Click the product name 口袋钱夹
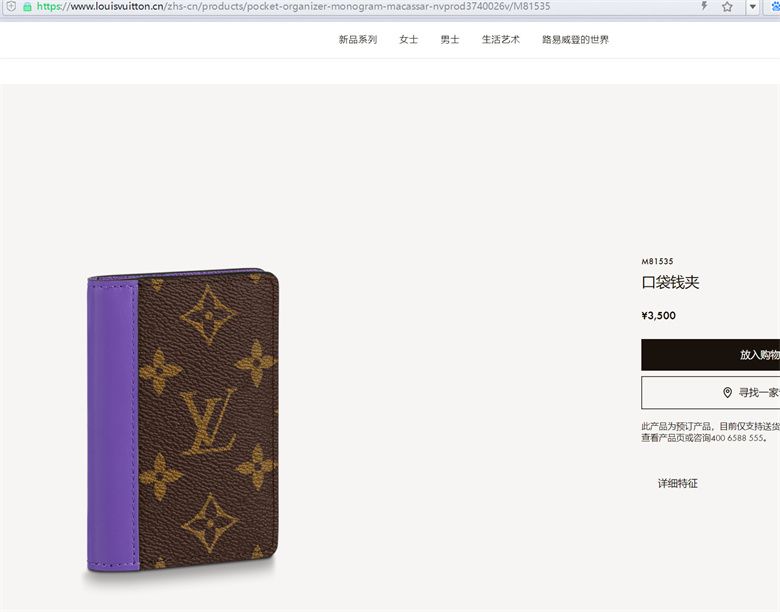780x612 pixels. 670,283
